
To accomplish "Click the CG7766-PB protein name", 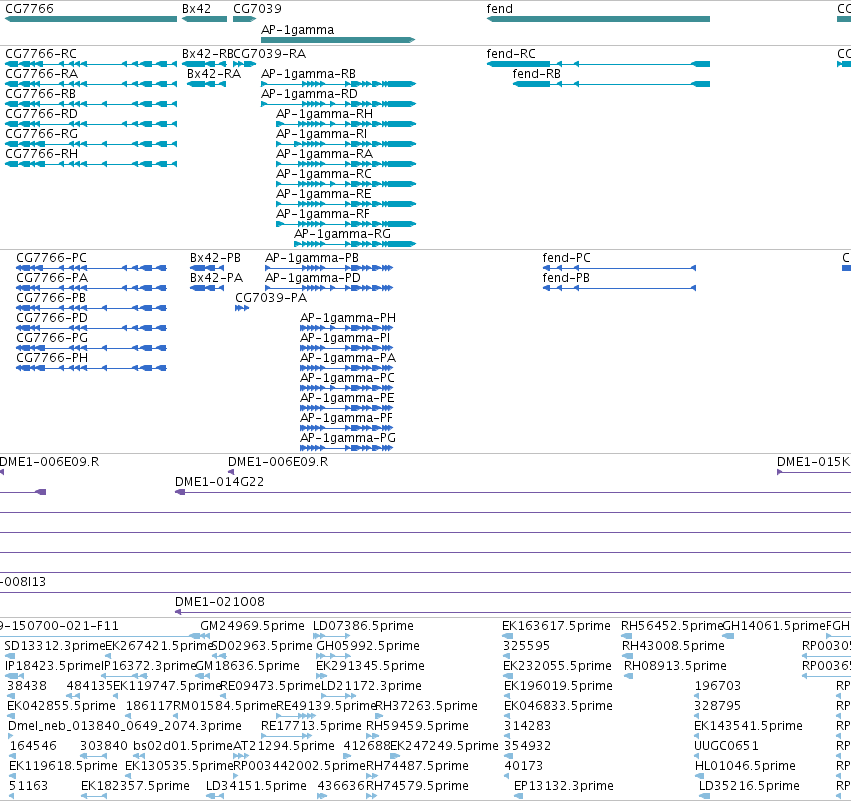I will pyautogui.click(x=51, y=298).
